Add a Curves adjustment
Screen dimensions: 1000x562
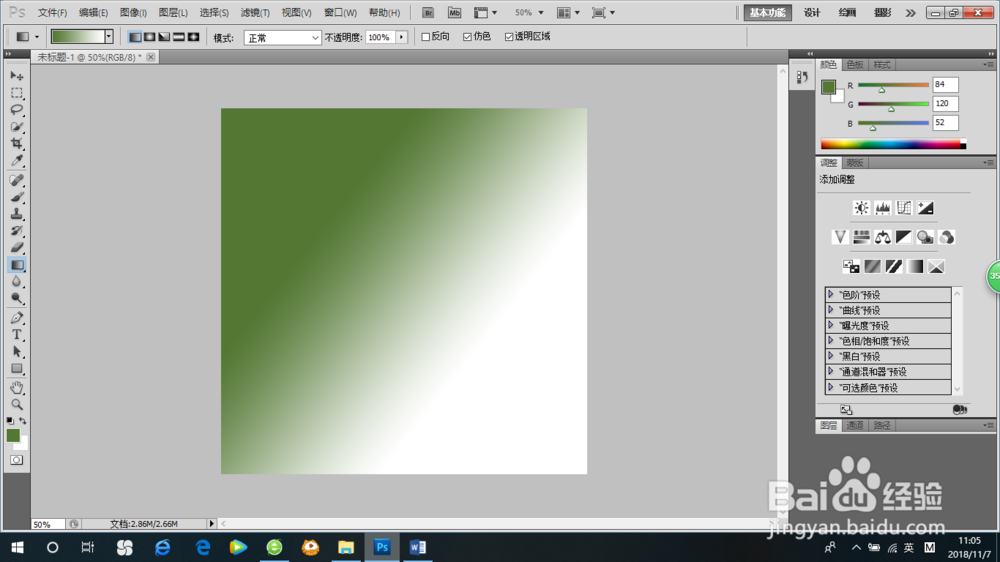pos(904,208)
